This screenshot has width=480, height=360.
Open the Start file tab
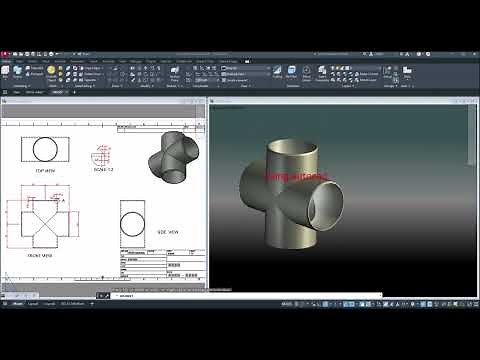coord(16,92)
